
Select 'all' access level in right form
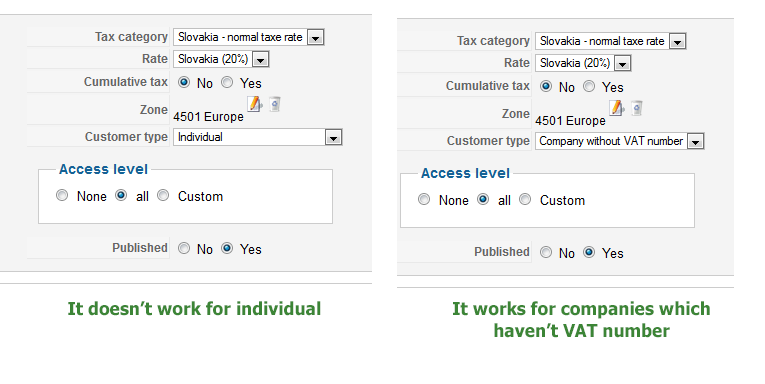(x=483, y=200)
